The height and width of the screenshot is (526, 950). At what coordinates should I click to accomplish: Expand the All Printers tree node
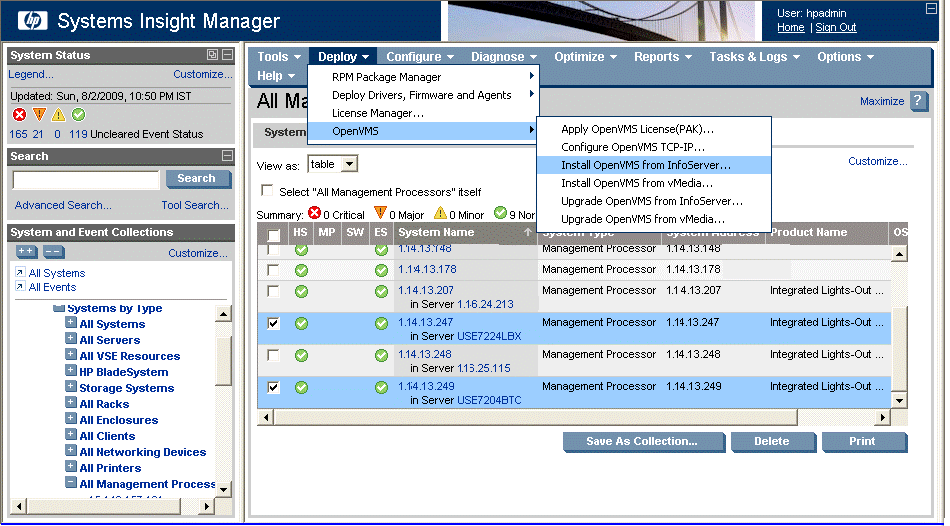pos(71,467)
